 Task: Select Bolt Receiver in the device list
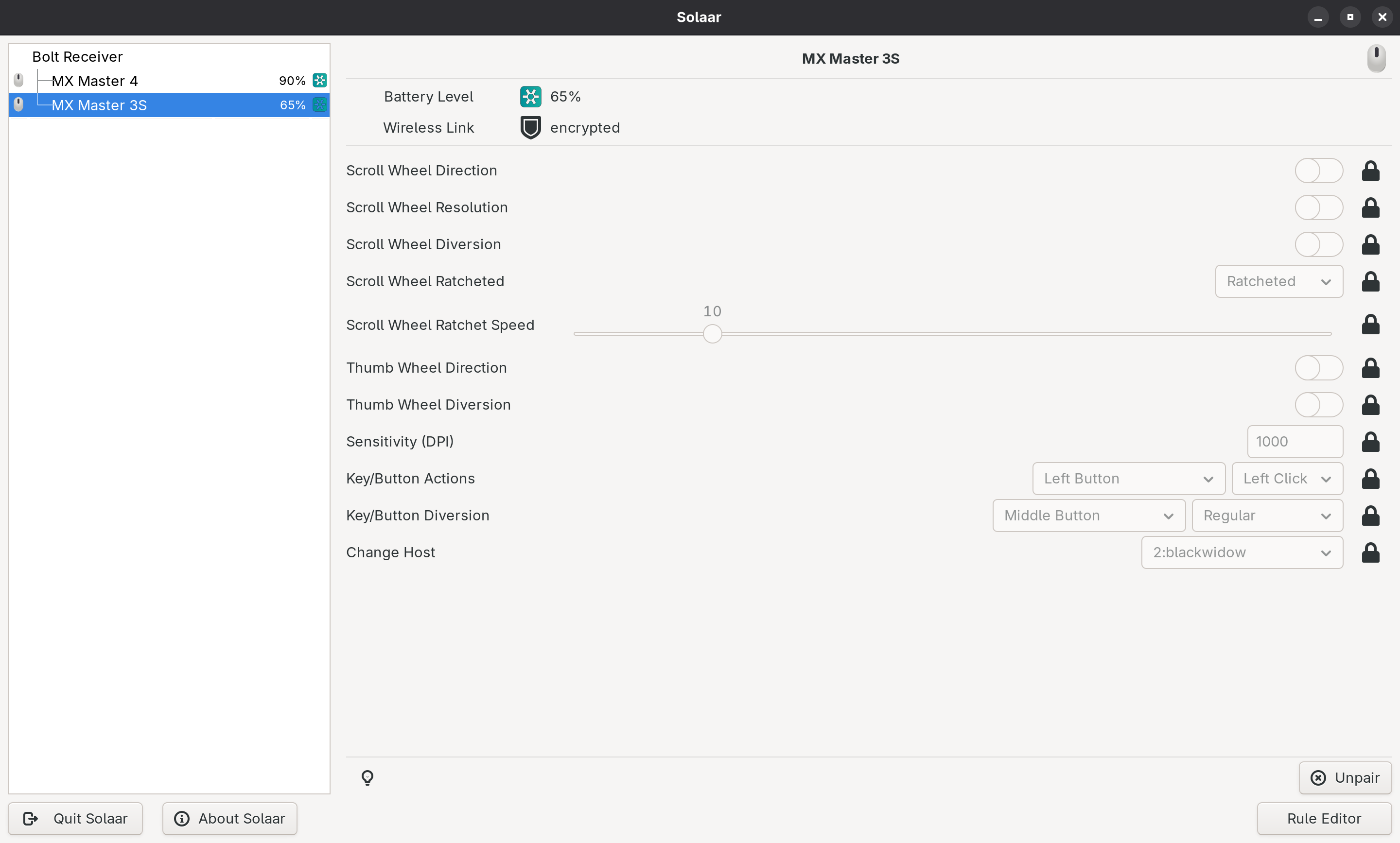pyautogui.click(x=77, y=57)
